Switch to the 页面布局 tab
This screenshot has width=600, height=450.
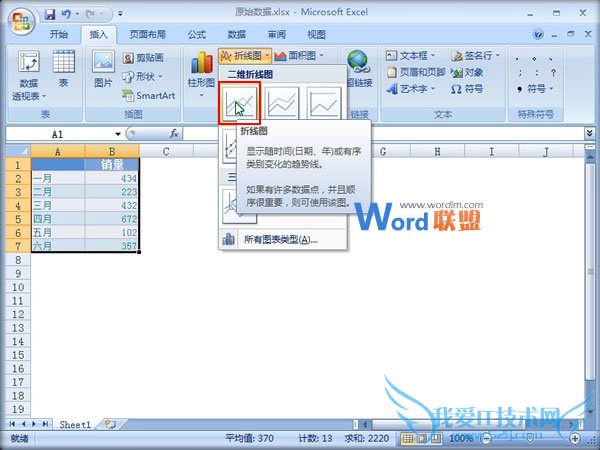point(147,34)
